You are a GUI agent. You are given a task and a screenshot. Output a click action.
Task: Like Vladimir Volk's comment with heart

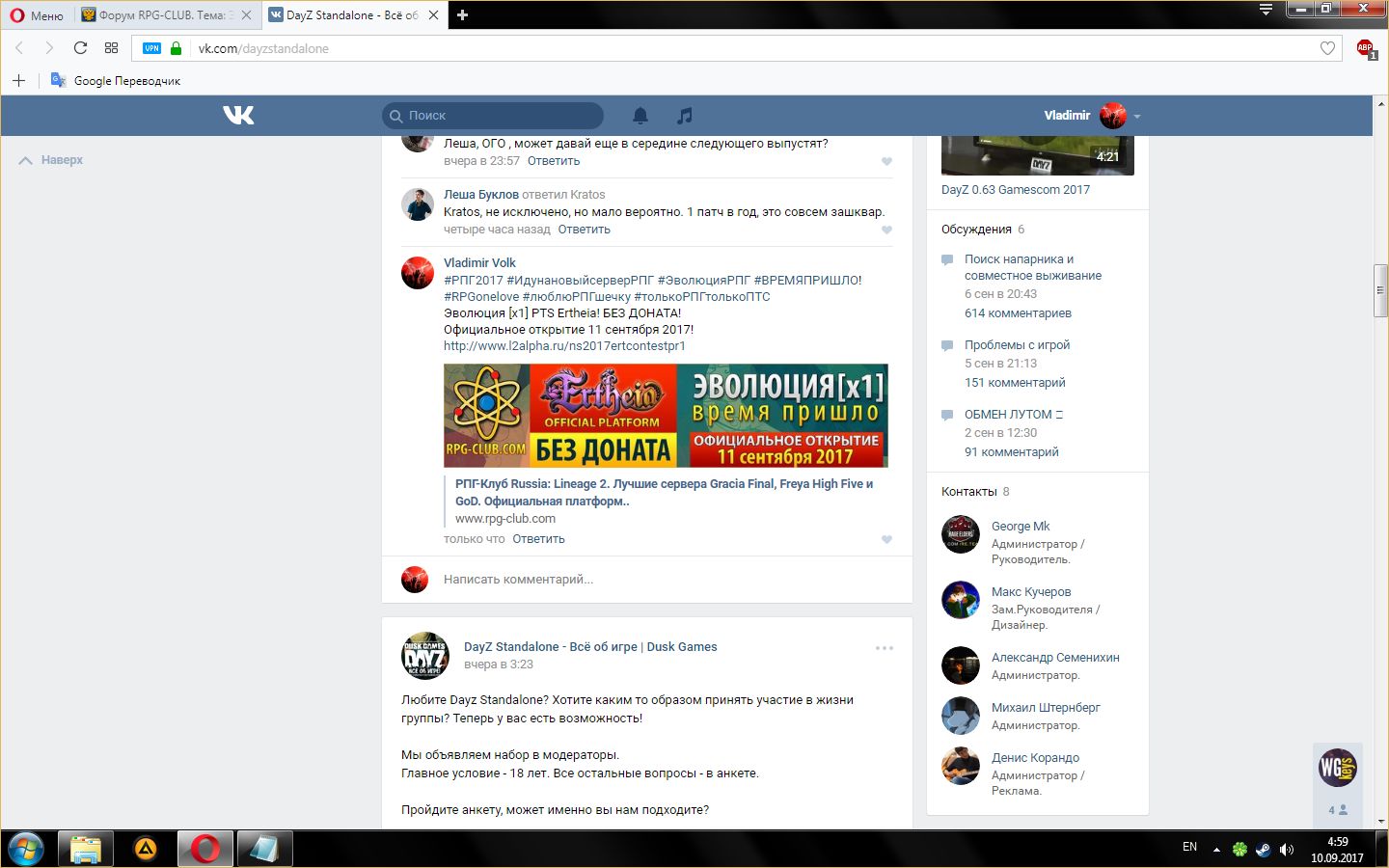(886, 539)
